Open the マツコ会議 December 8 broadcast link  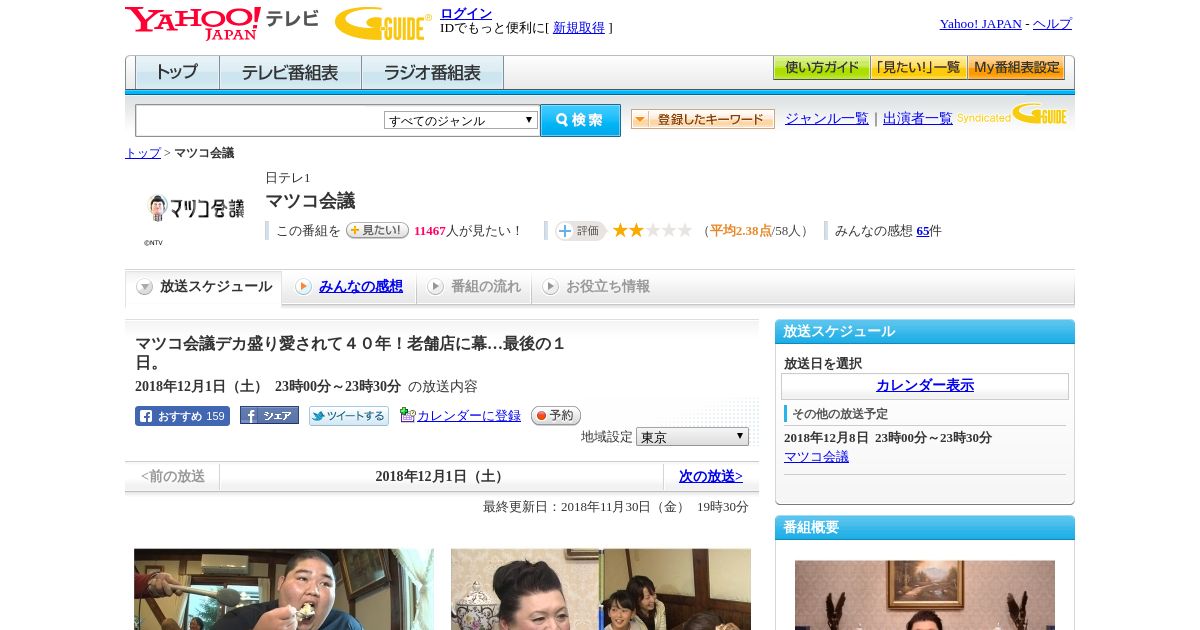coord(816,457)
